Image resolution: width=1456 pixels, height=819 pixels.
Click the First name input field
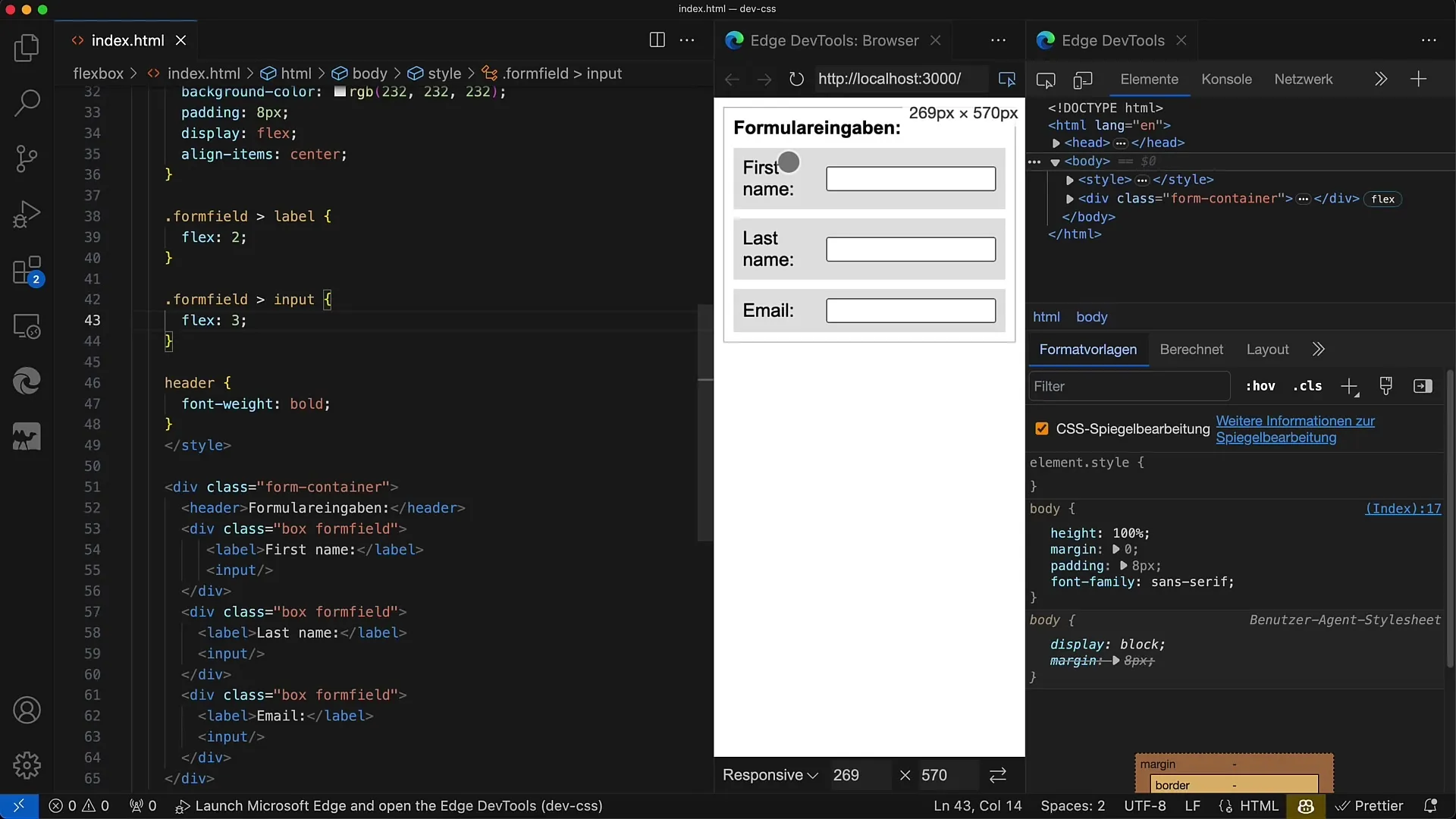[x=911, y=179]
